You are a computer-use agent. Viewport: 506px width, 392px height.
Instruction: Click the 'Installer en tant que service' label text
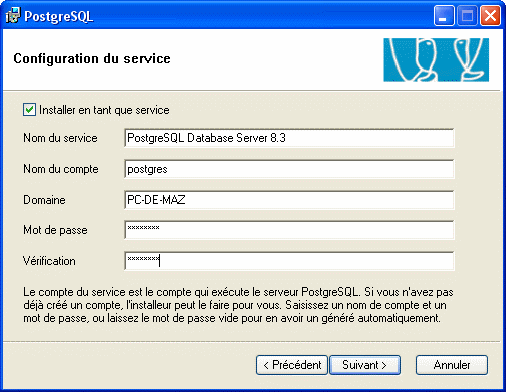(x=104, y=110)
